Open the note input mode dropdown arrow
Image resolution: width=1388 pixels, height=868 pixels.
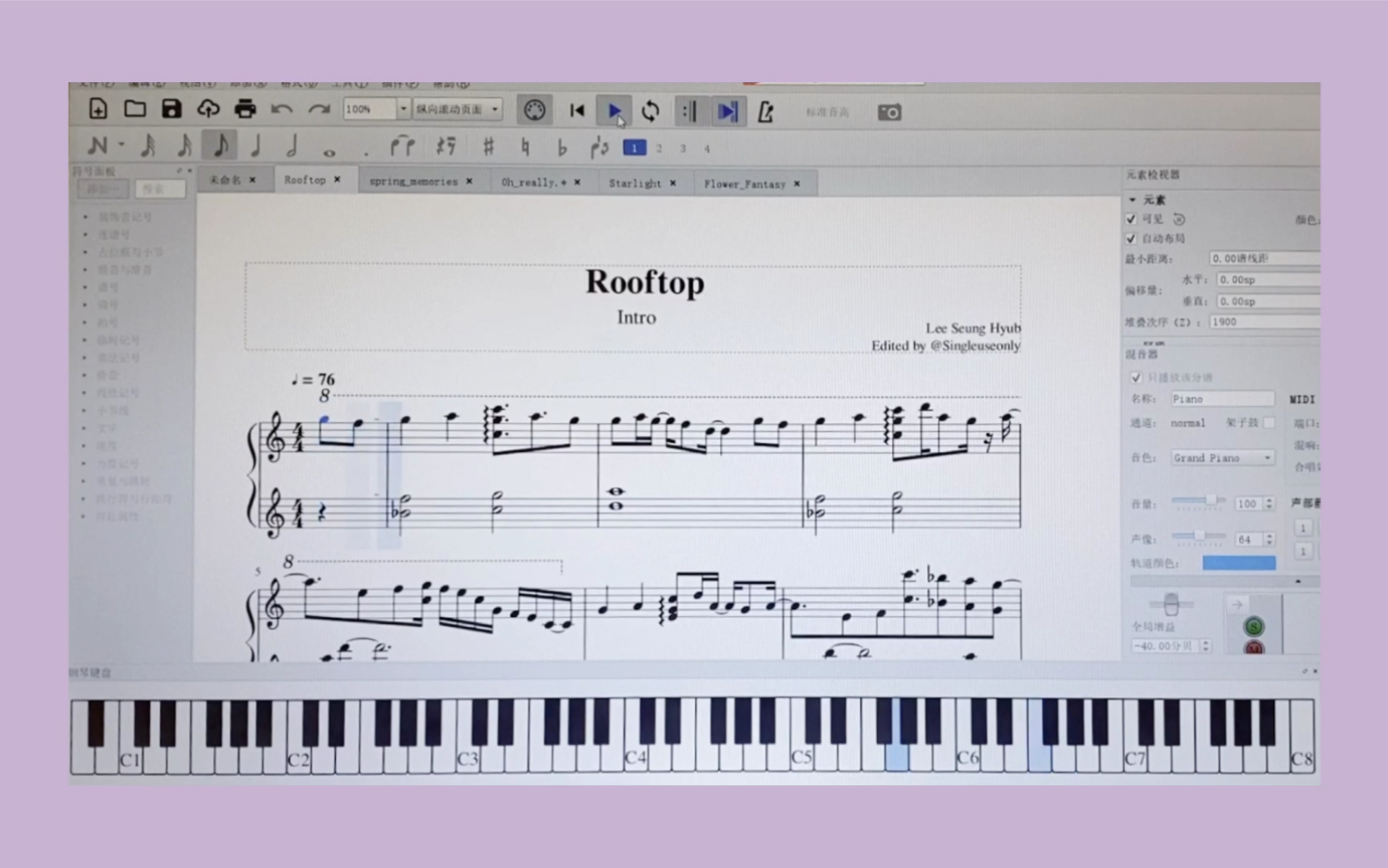(122, 145)
